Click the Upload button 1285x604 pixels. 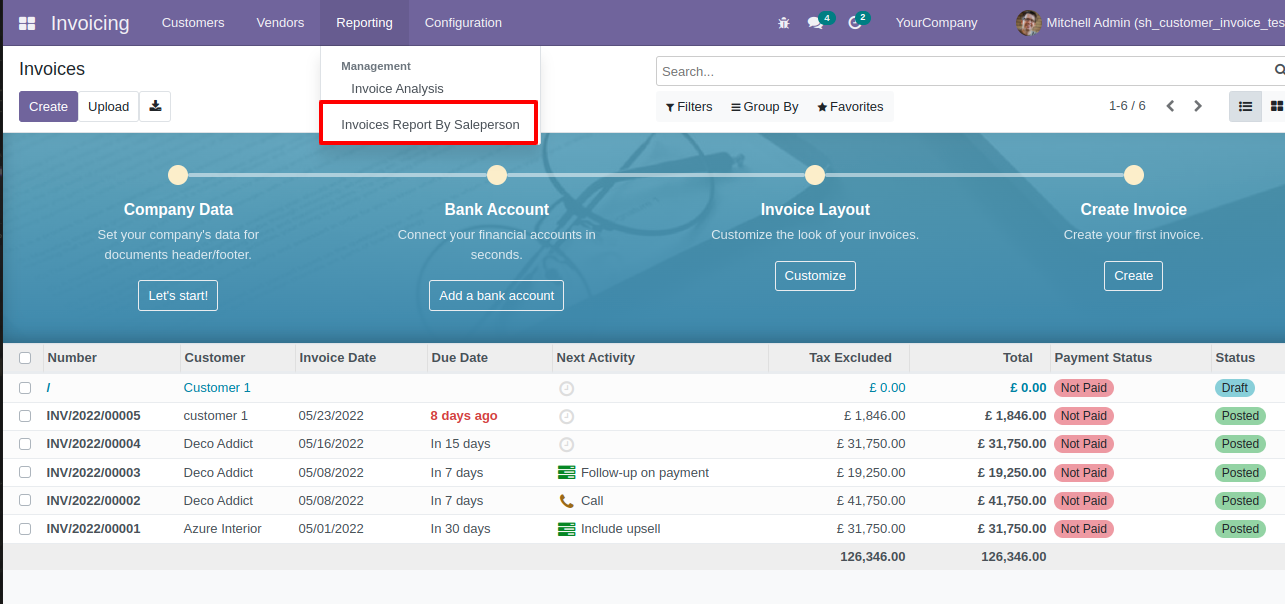coord(108,107)
